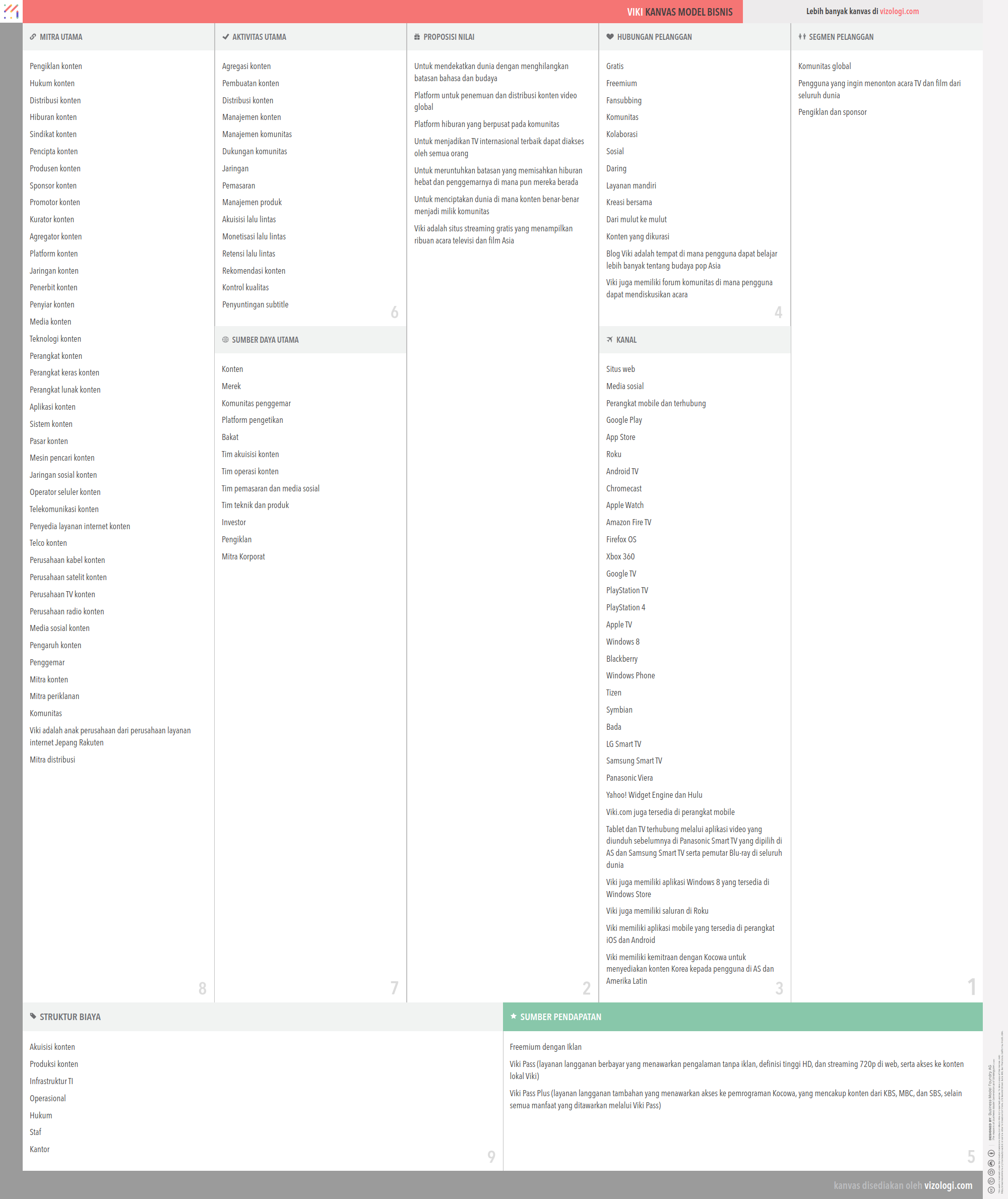
Task: Click the Penyuntingan subtitle activity item
Action: (x=255, y=304)
